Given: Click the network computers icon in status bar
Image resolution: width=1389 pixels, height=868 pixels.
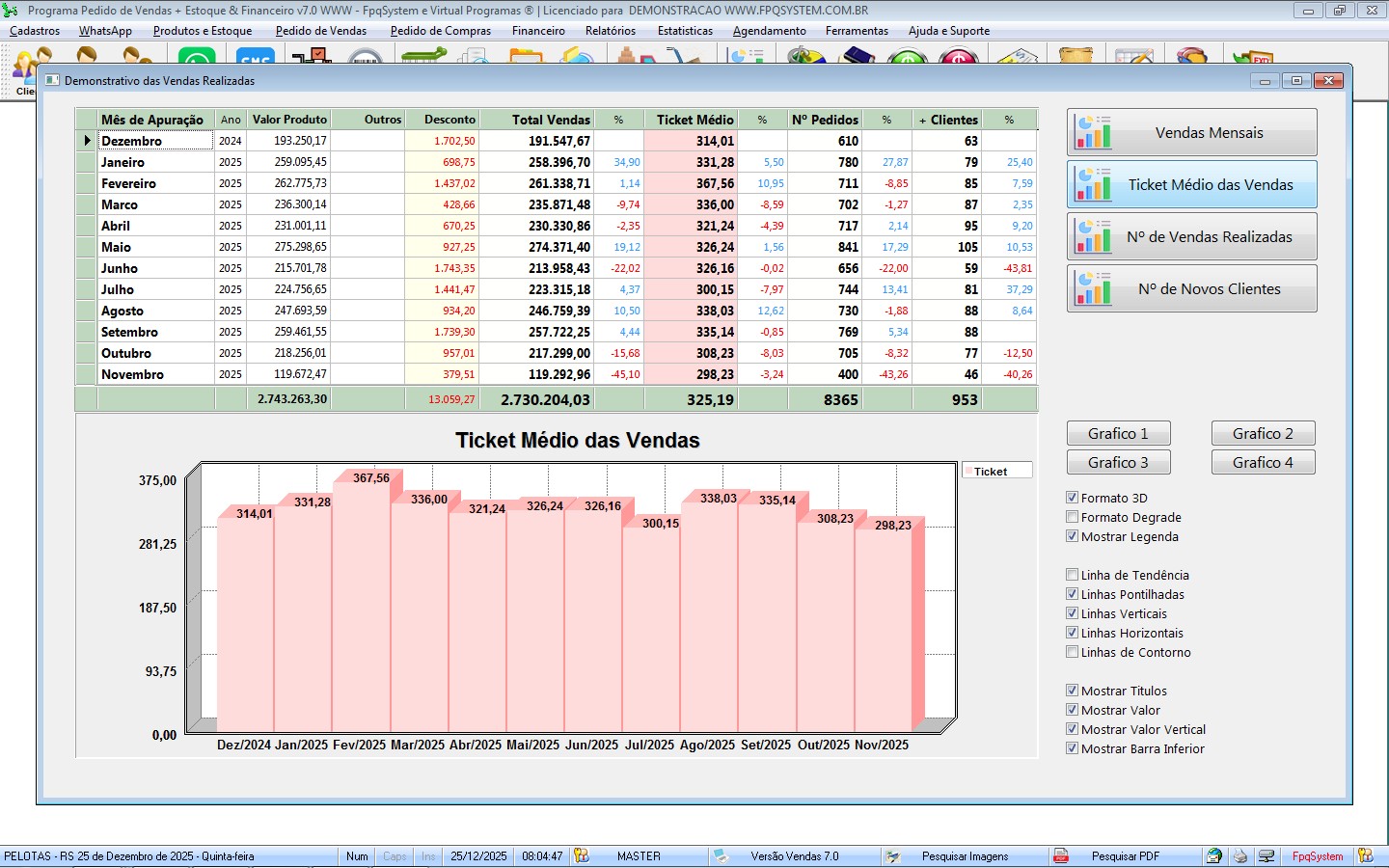Looking at the screenshot, I should [x=1266, y=855].
